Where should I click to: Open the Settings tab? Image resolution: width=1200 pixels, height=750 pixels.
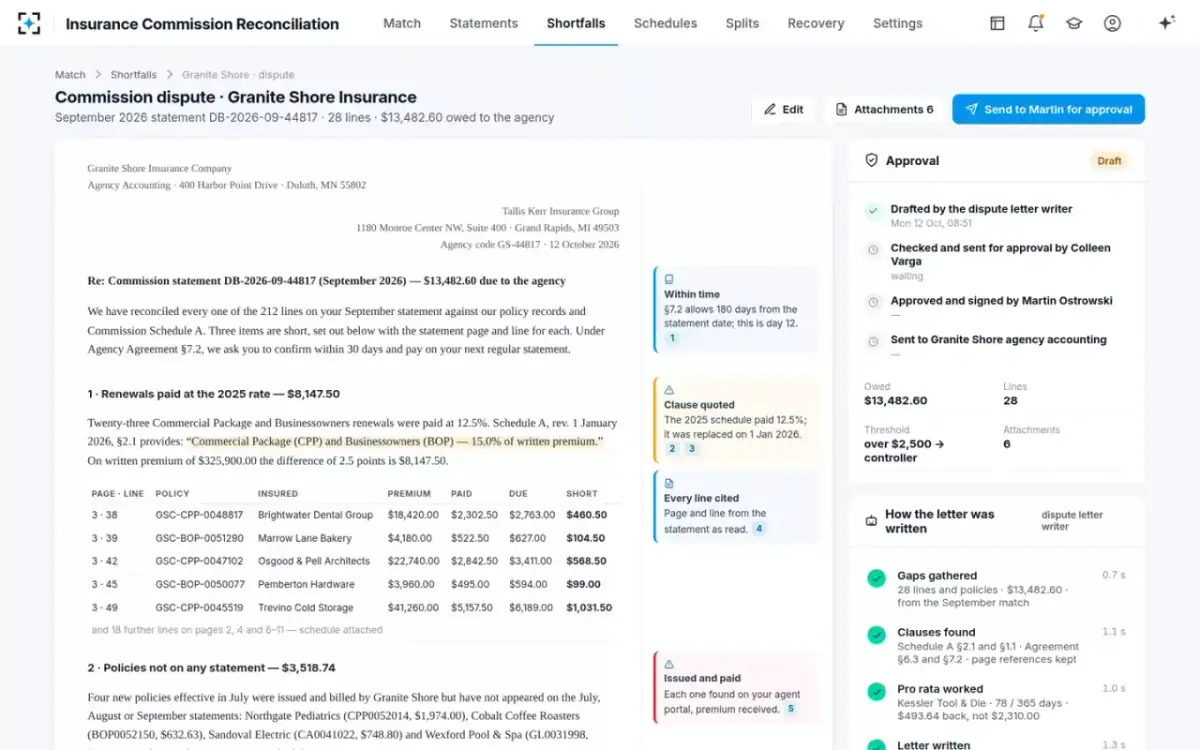click(898, 23)
